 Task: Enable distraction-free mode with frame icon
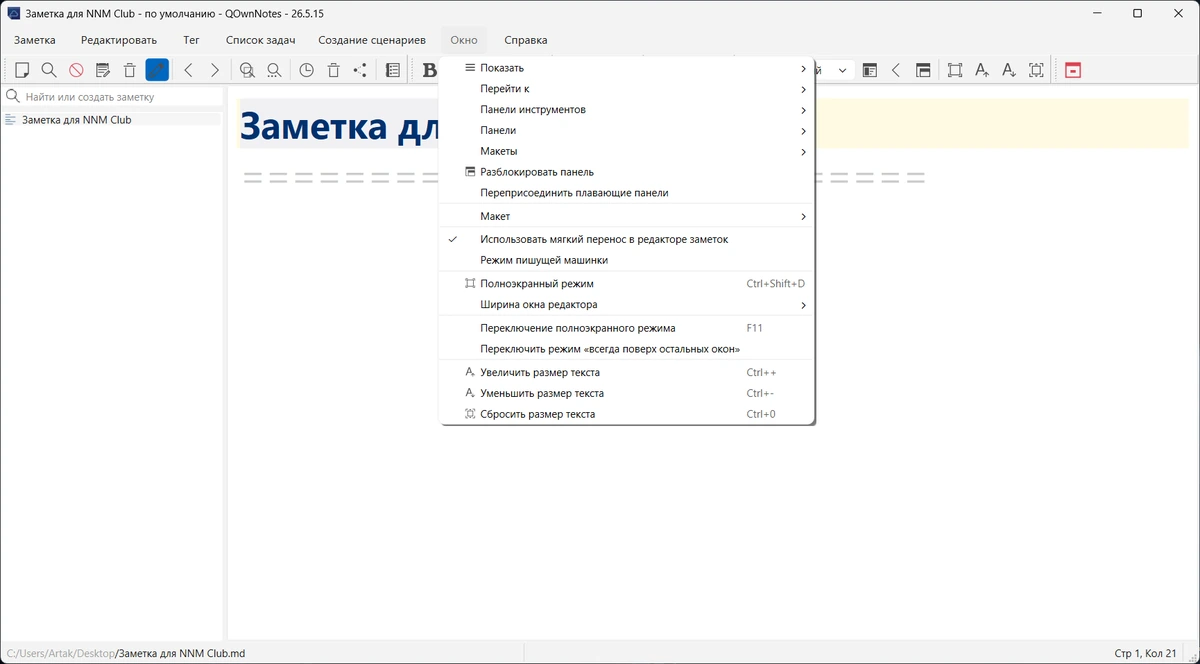tap(955, 70)
